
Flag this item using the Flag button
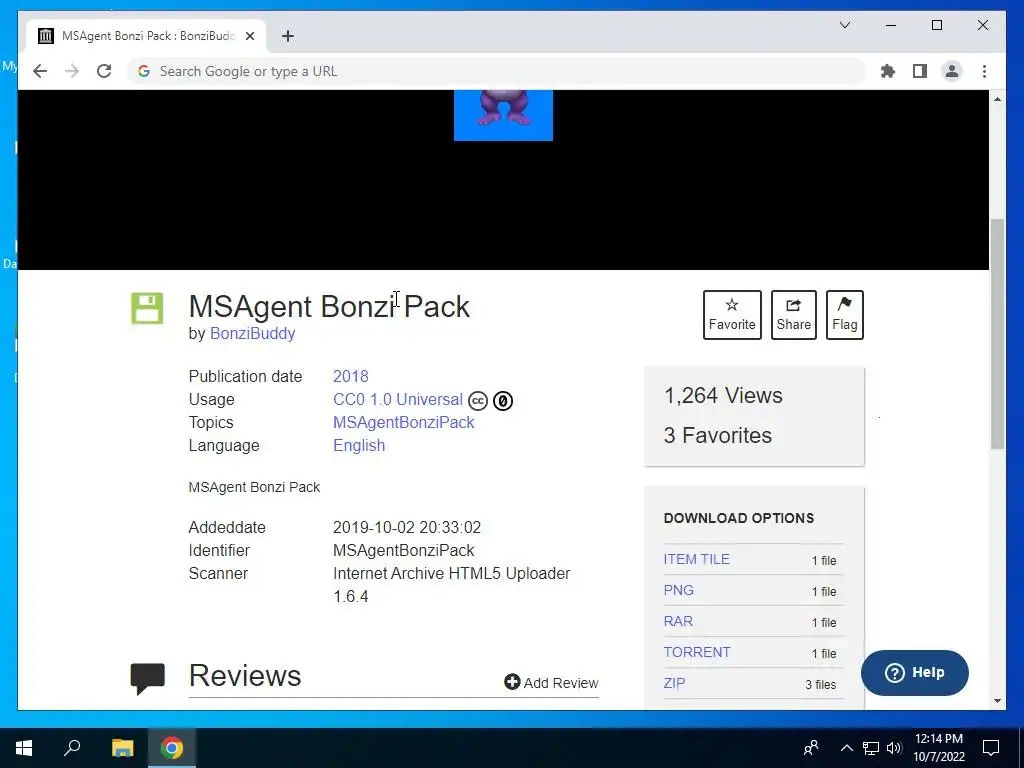[x=844, y=315]
